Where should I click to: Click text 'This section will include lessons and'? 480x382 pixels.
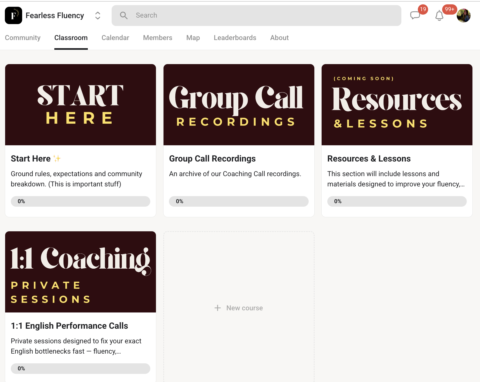383,174
